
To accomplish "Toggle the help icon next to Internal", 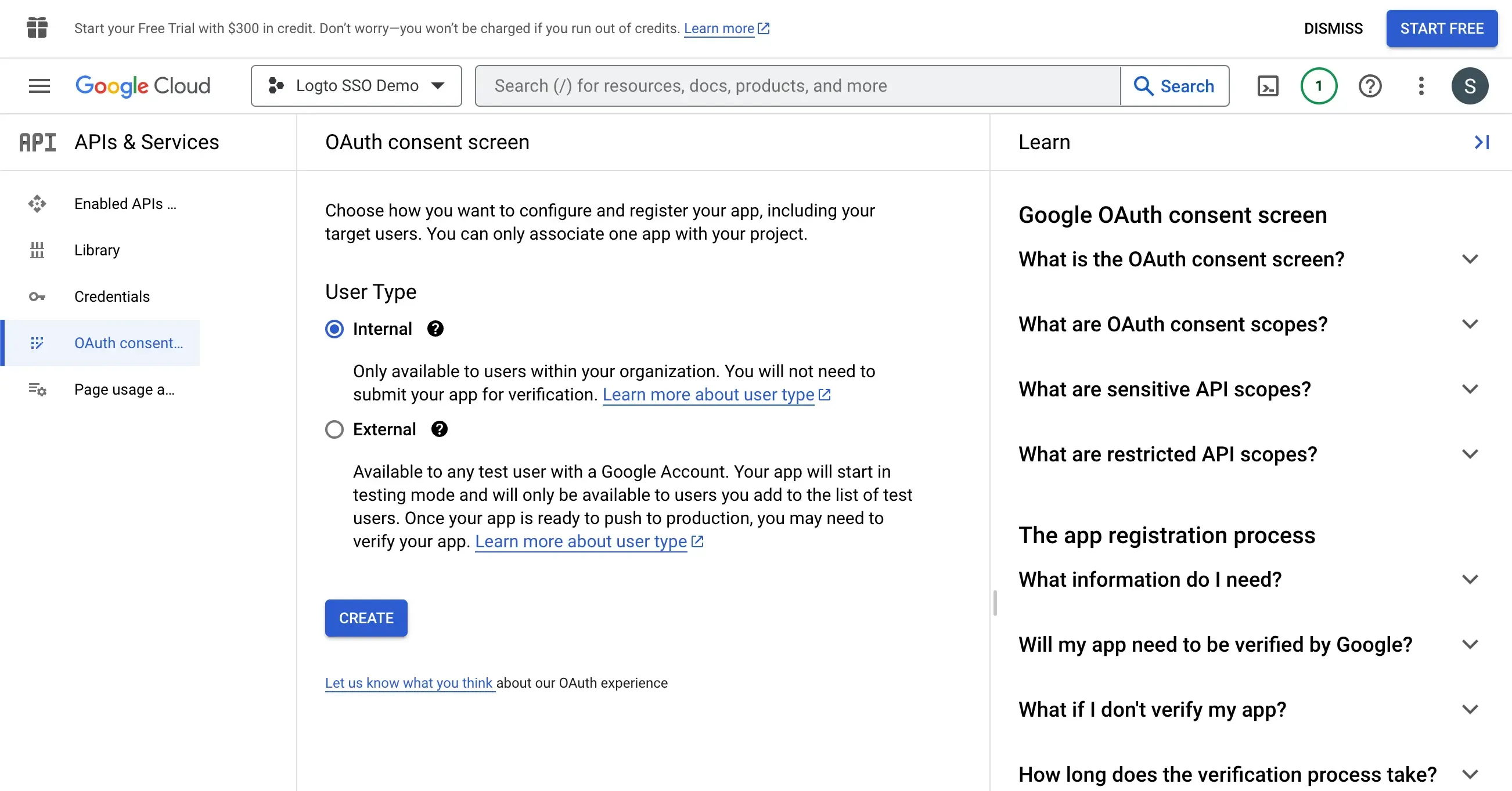I will click(x=434, y=328).
